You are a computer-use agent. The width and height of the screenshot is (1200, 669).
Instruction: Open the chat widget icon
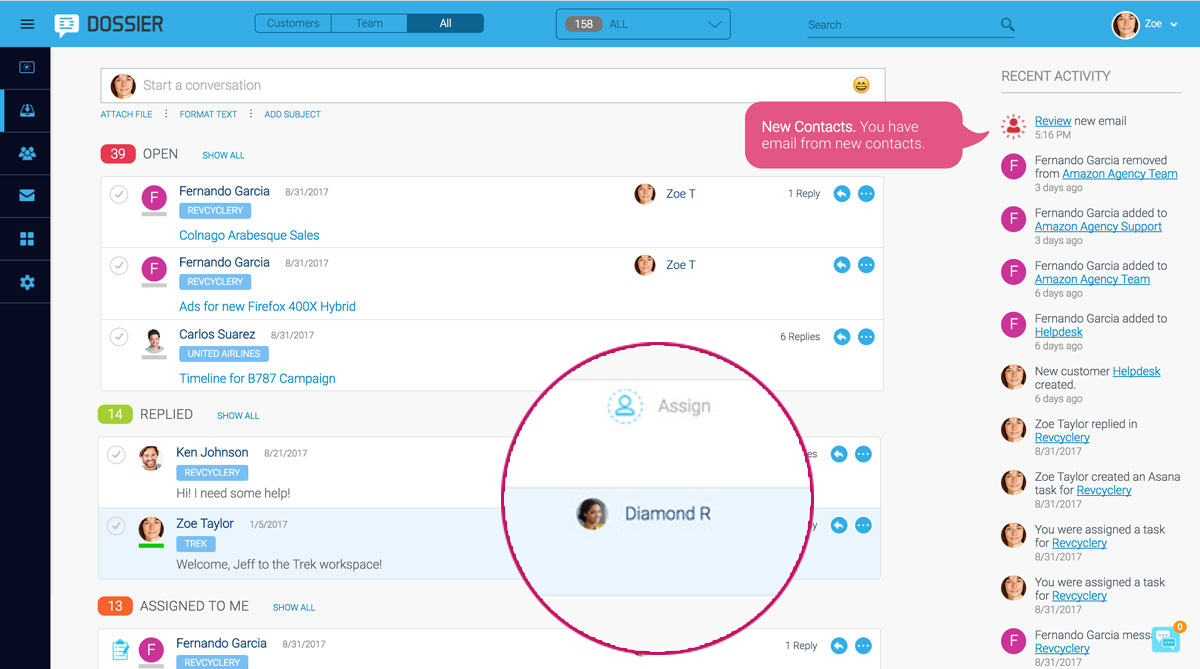(x=1165, y=640)
